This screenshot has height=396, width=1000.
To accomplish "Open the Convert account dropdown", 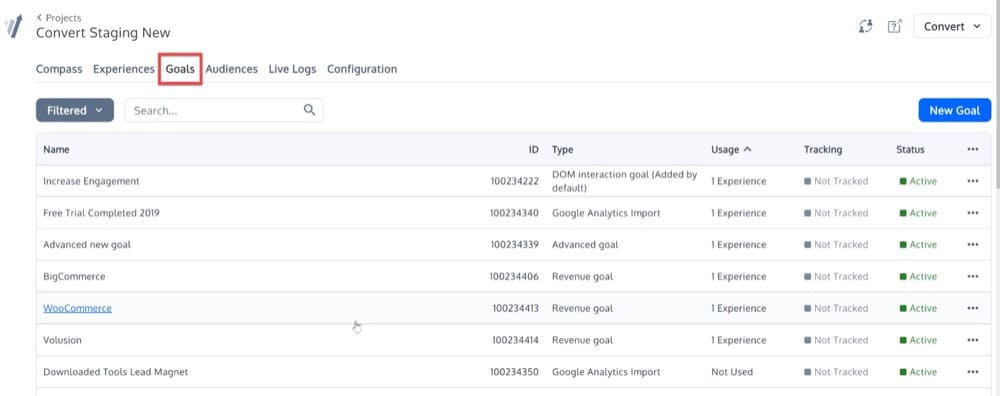I will coord(952,27).
